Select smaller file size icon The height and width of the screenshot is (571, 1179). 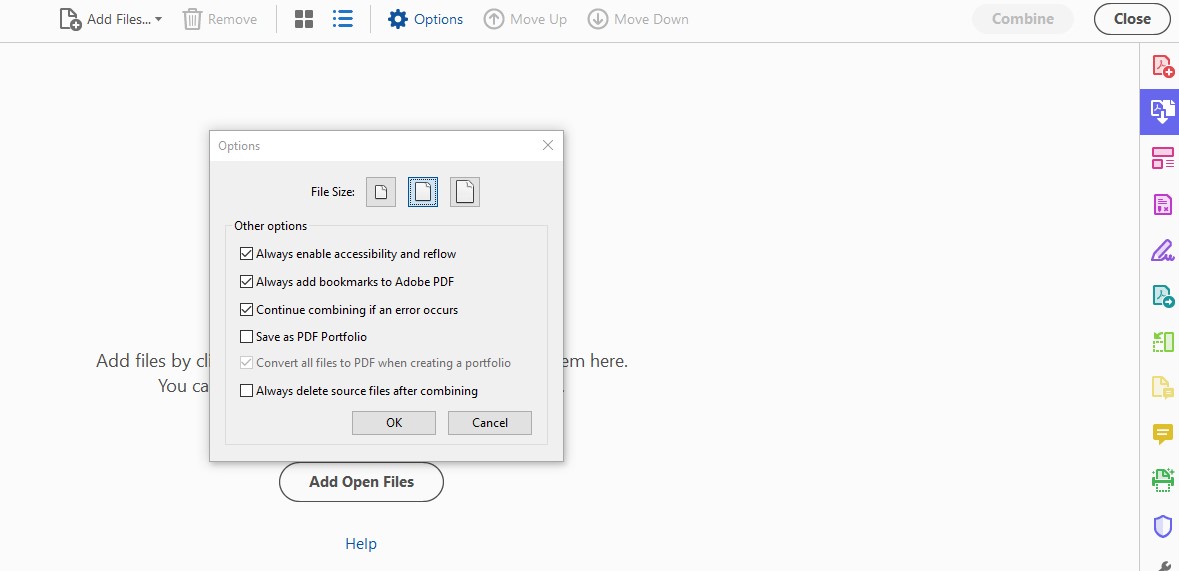pyautogui.click(x=381, y=192)
